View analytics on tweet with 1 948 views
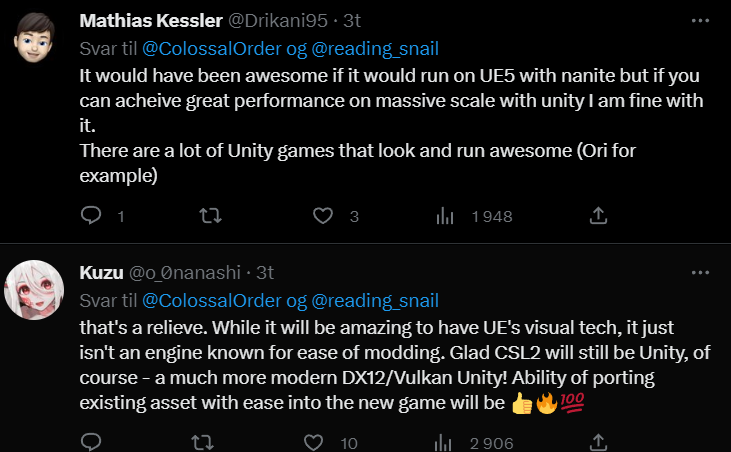The width and height of the screenshot is (731, 452). (x=445, y=216)
